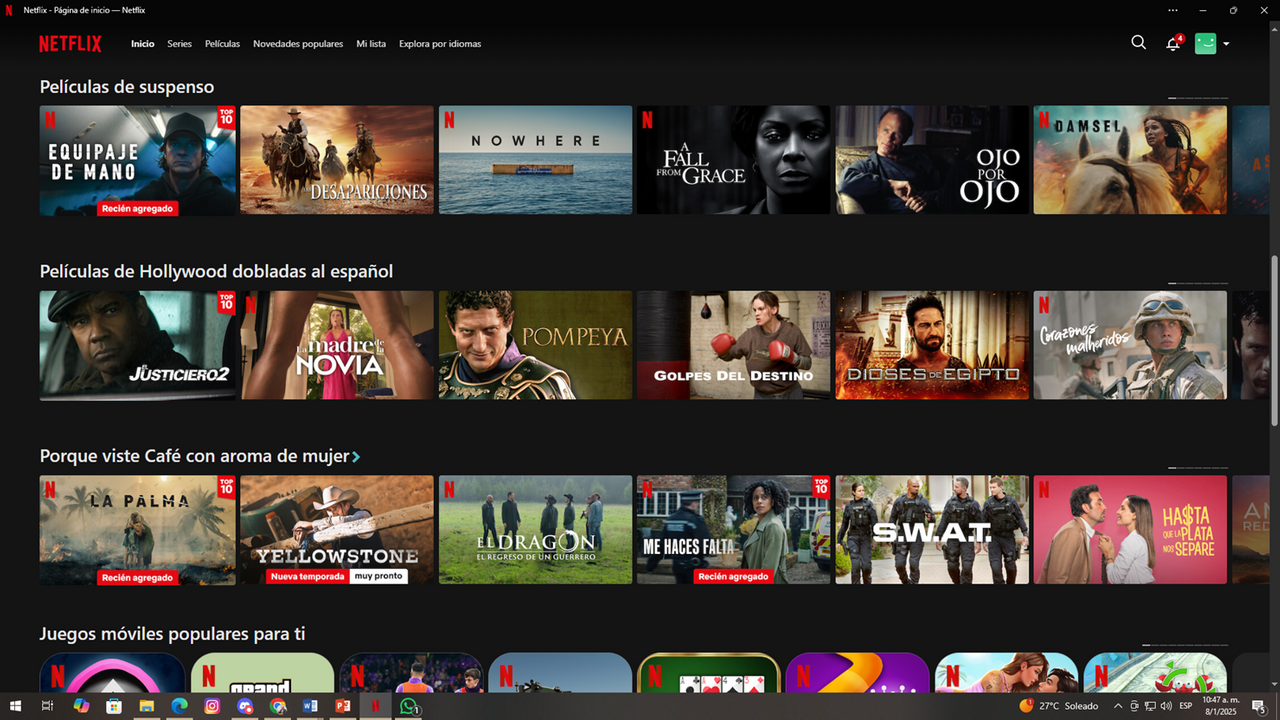Show hidden system tray icons

click(1118, 706)
